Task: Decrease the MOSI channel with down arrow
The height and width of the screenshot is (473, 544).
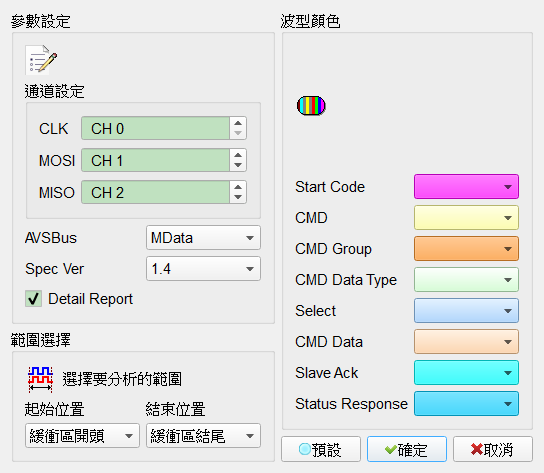Action: pyautogui.click(x=238, y=166)
